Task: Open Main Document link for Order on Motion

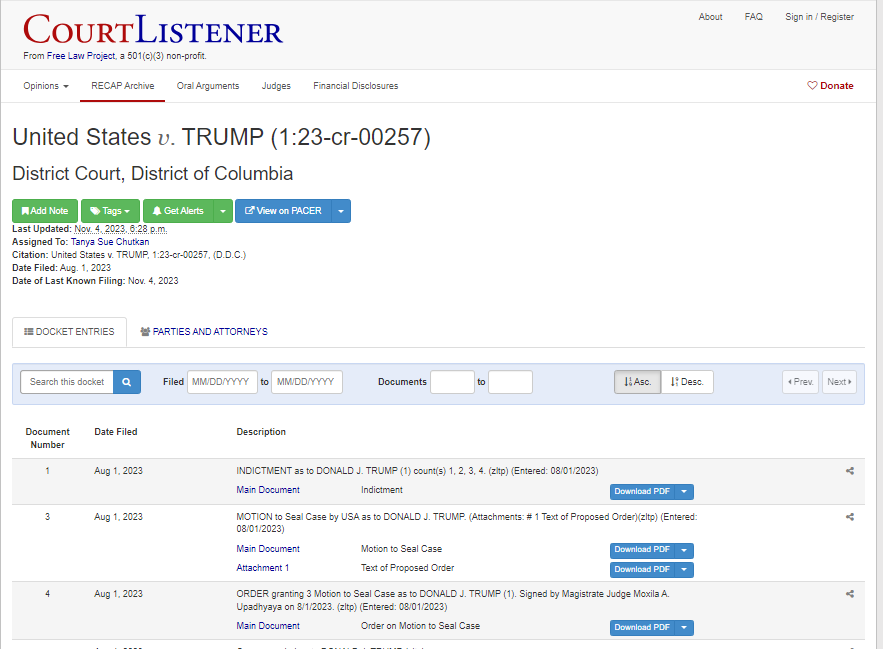Action: [268, 626]
